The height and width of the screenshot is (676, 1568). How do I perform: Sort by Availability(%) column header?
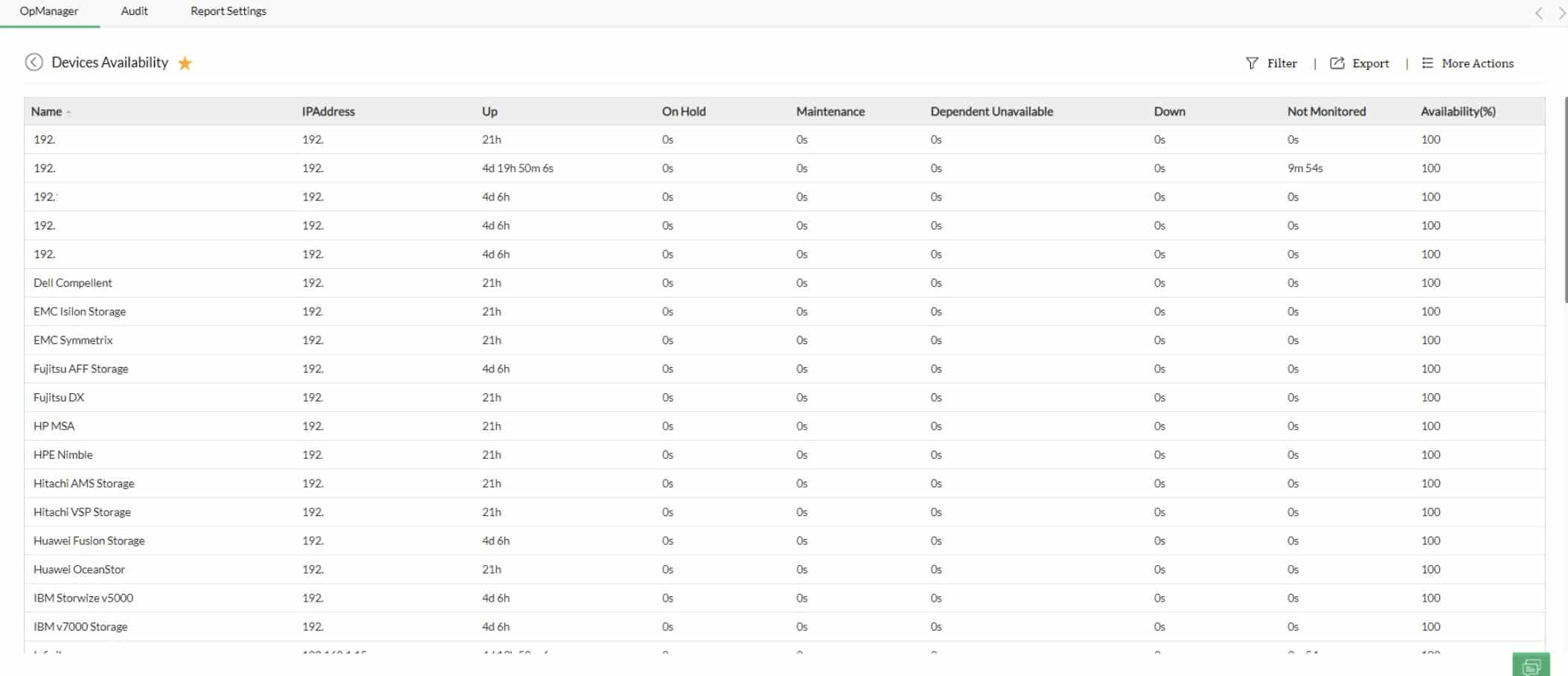1458,112
